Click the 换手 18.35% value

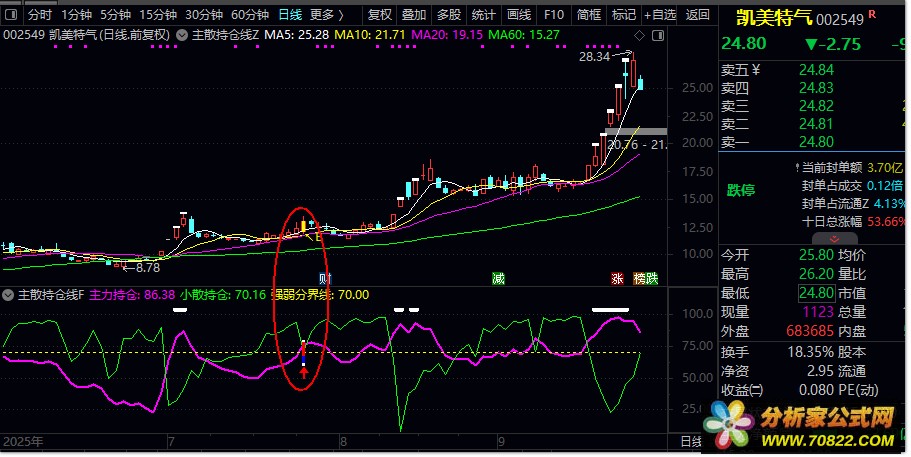810,352
